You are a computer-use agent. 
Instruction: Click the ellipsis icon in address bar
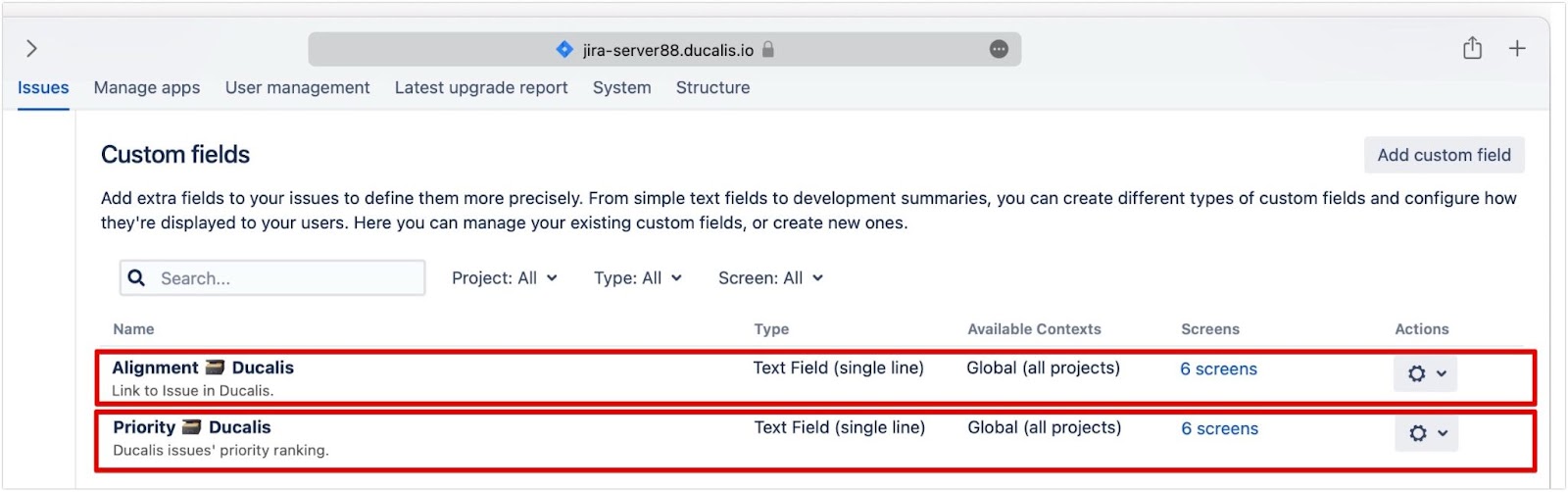[x=999, y=49]
